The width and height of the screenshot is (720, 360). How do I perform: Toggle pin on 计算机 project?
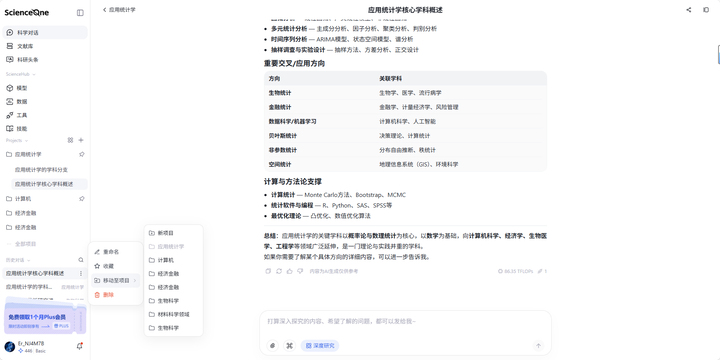click(81, 199)
